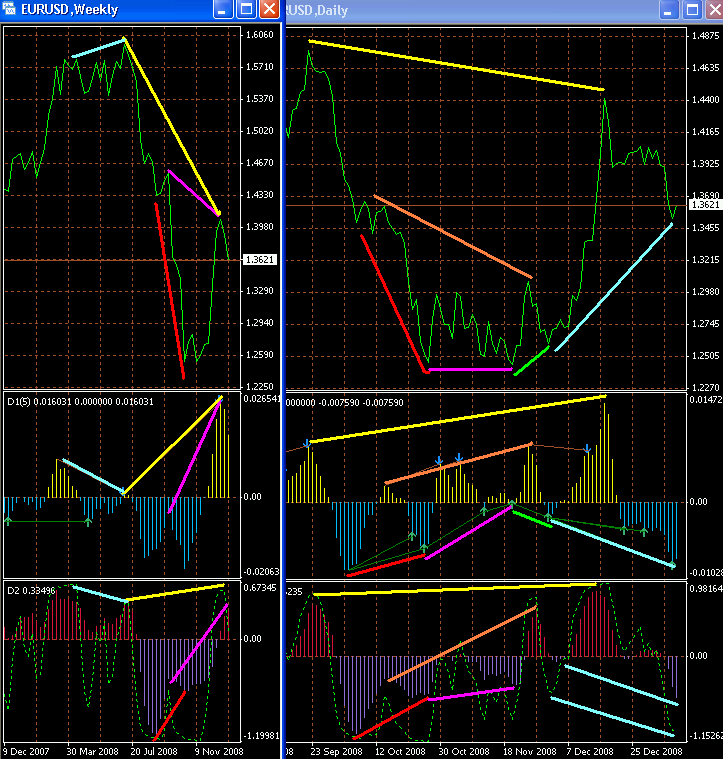This screenshot has height=759, width=723.
Task: Click the 25 Dec 2008 date label
Action: point(656,752)
